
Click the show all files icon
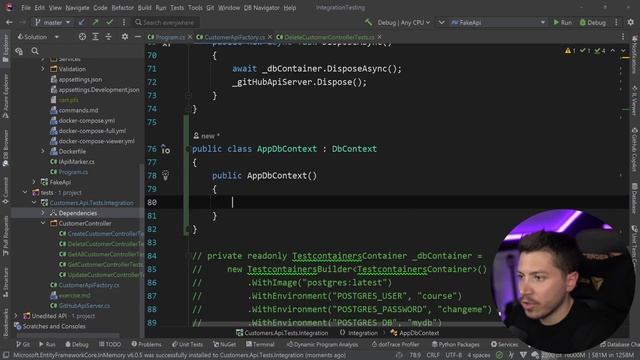coord(19,51)
